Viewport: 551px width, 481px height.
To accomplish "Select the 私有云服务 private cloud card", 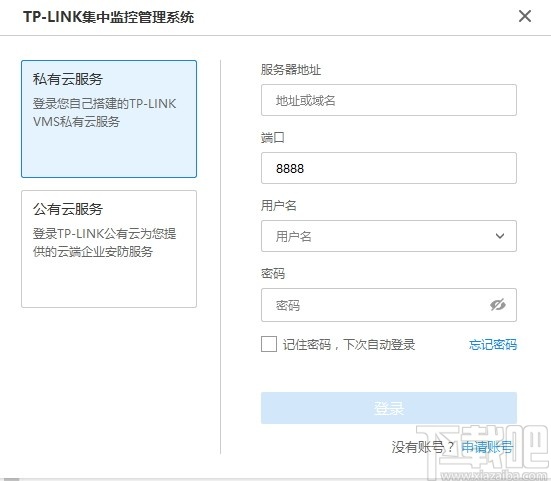I will click(109, 119).
